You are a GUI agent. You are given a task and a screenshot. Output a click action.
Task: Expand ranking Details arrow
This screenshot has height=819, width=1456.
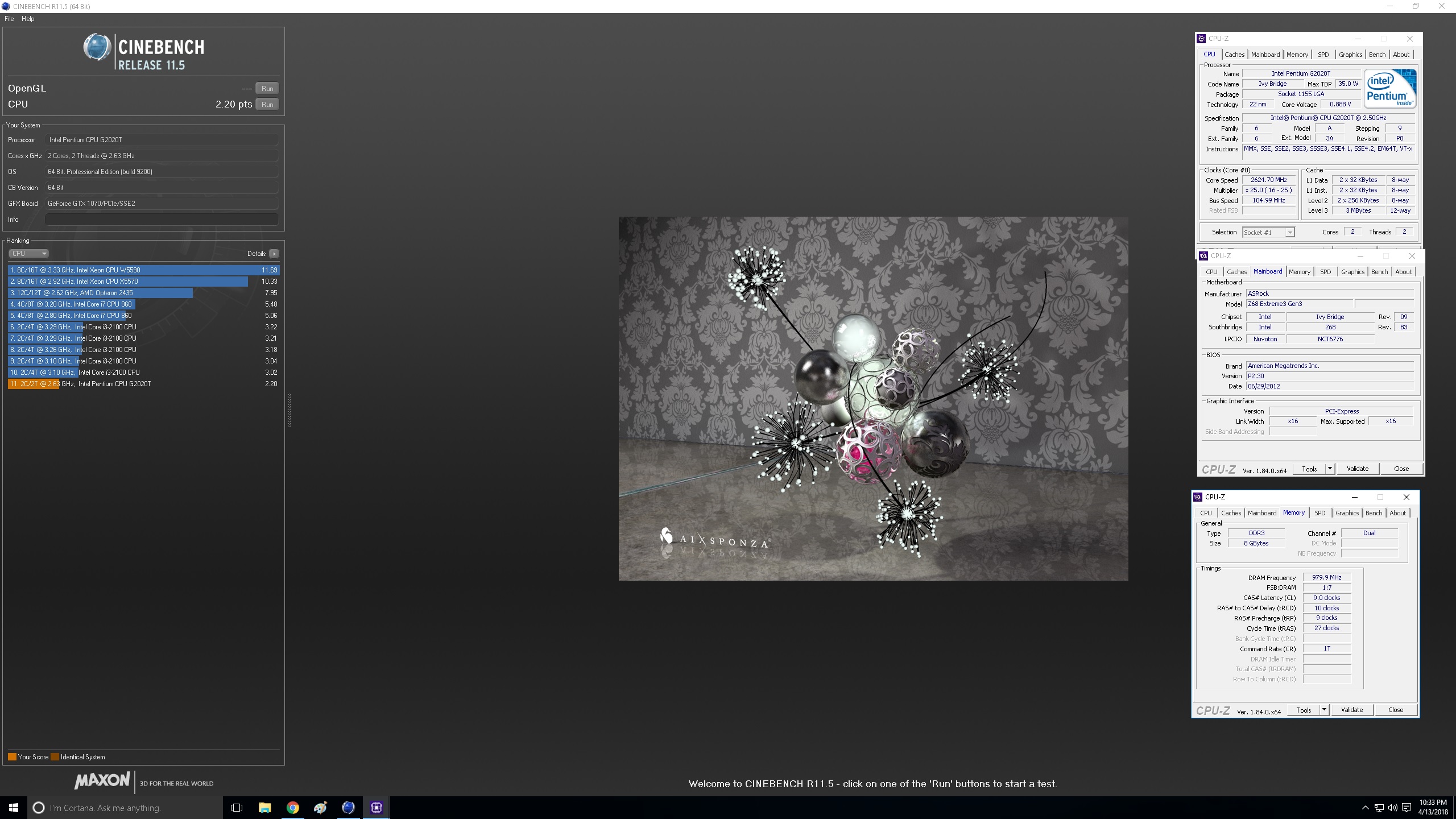point(274,254)
